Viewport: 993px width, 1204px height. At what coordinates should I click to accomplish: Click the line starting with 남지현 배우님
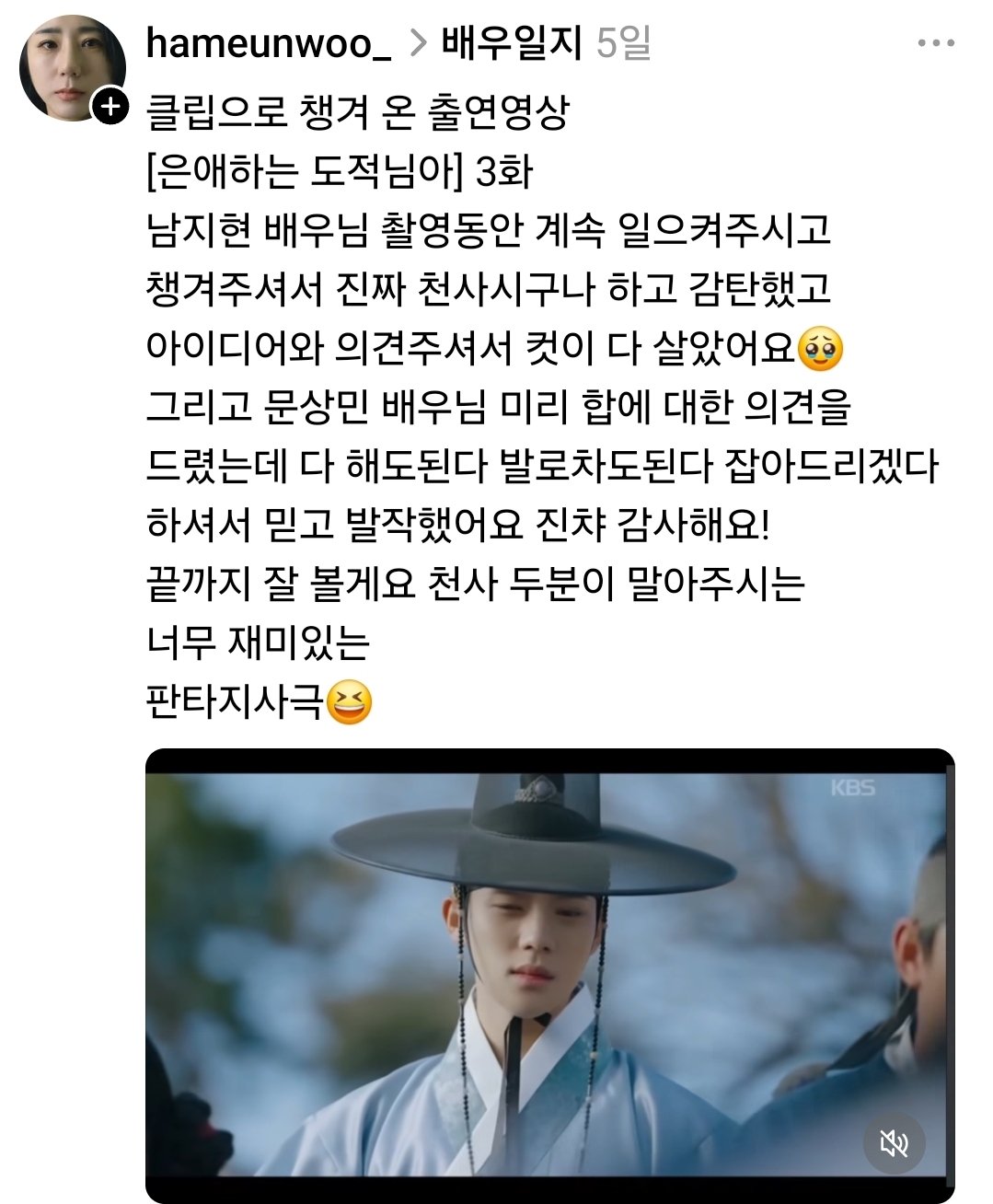pyautogui.click(x=488, y=231)
